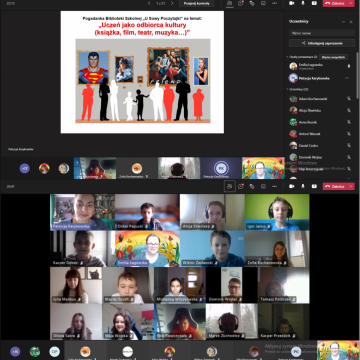Collapse the Uczestnicy (22) participants list
This screenshot has width=360, height=360.
287,89
